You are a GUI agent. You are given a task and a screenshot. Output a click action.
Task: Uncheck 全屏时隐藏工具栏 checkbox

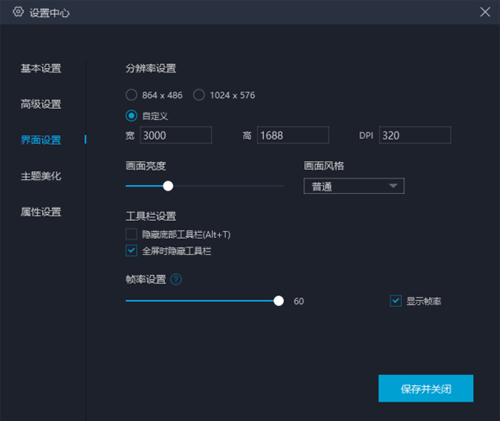pyautogui.click(x=131, y=251)
